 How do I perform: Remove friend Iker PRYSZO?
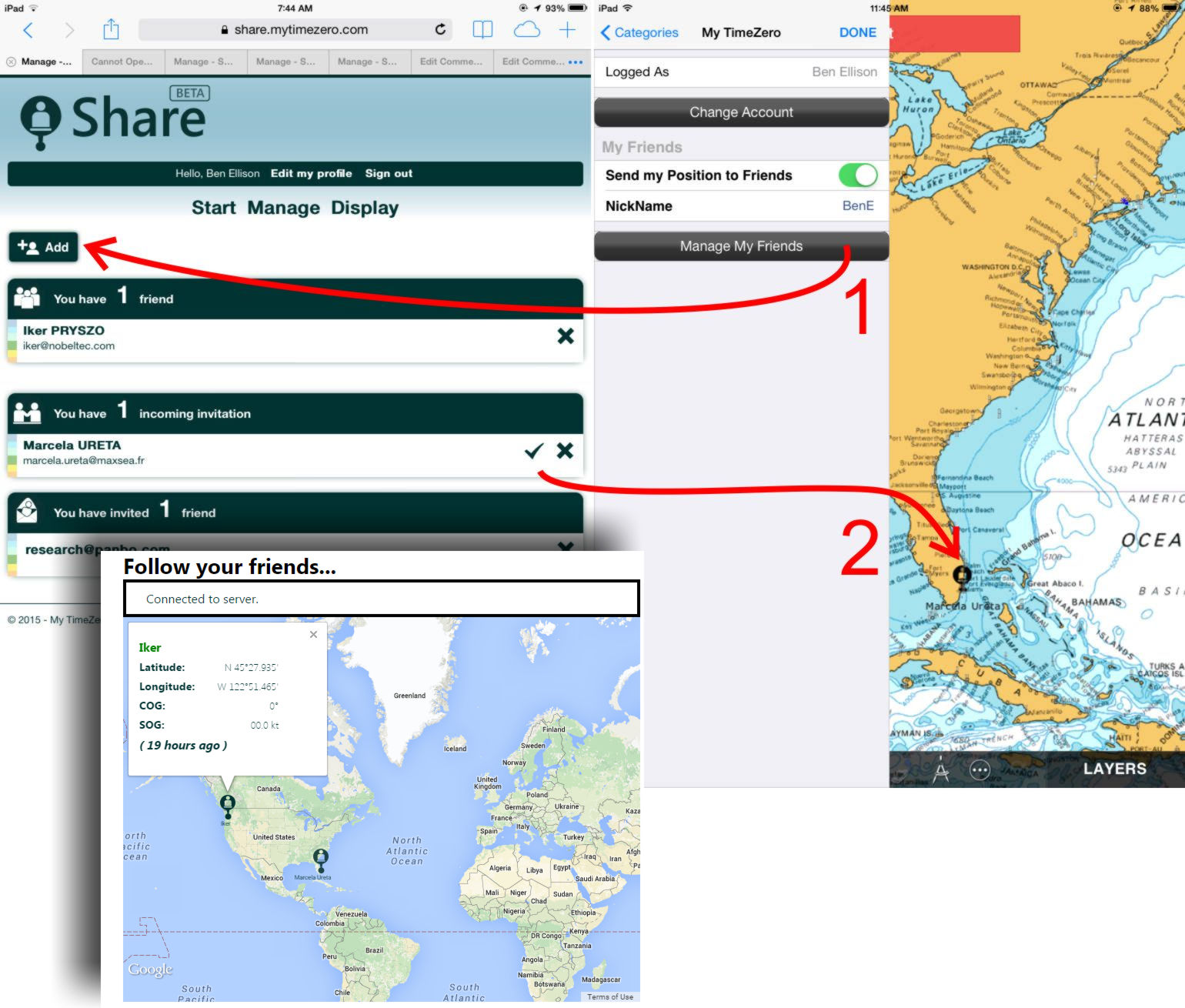pyautogui.click(x=566, y=335)
